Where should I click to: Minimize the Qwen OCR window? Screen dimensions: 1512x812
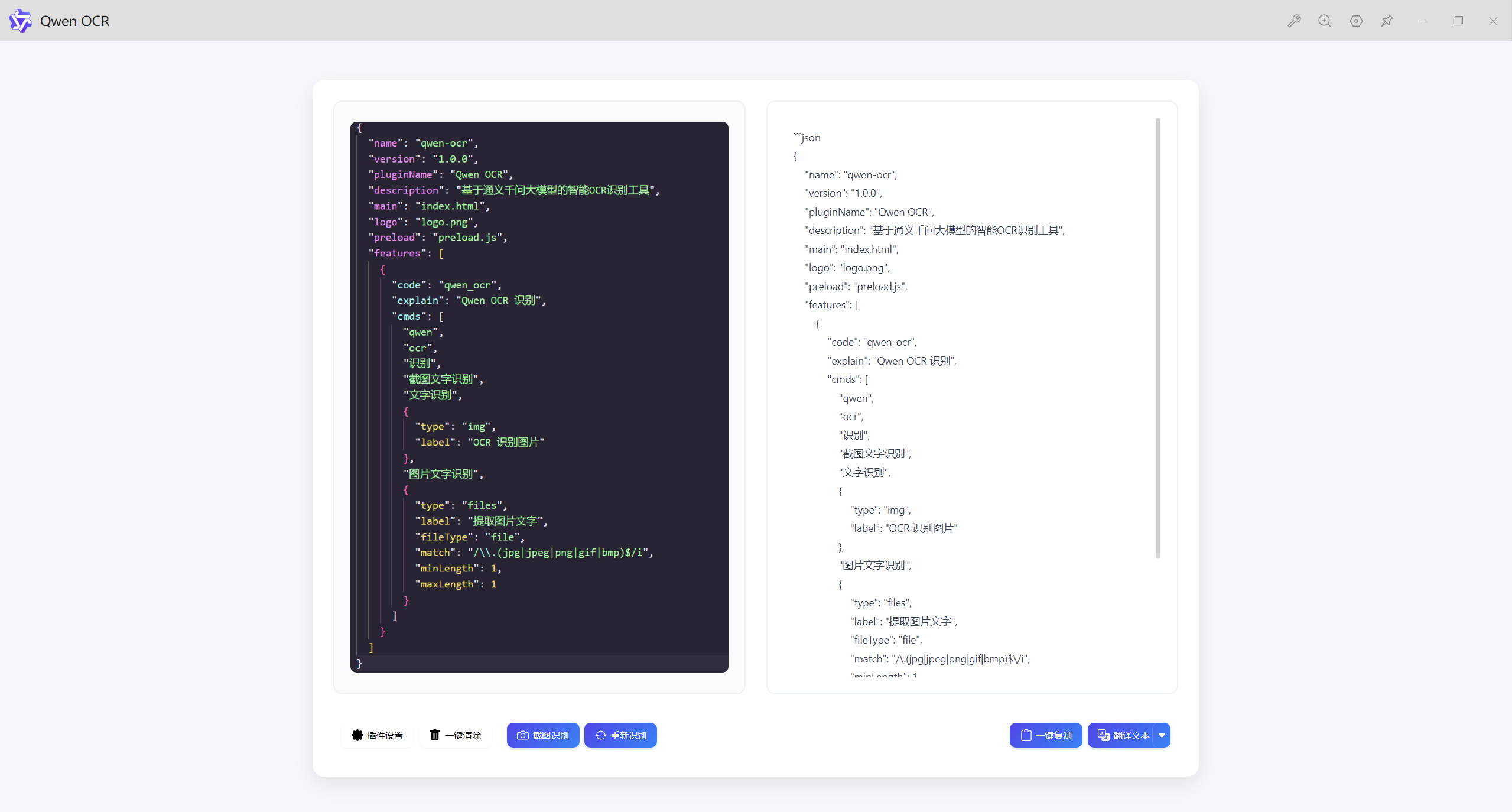point(1422,21)
